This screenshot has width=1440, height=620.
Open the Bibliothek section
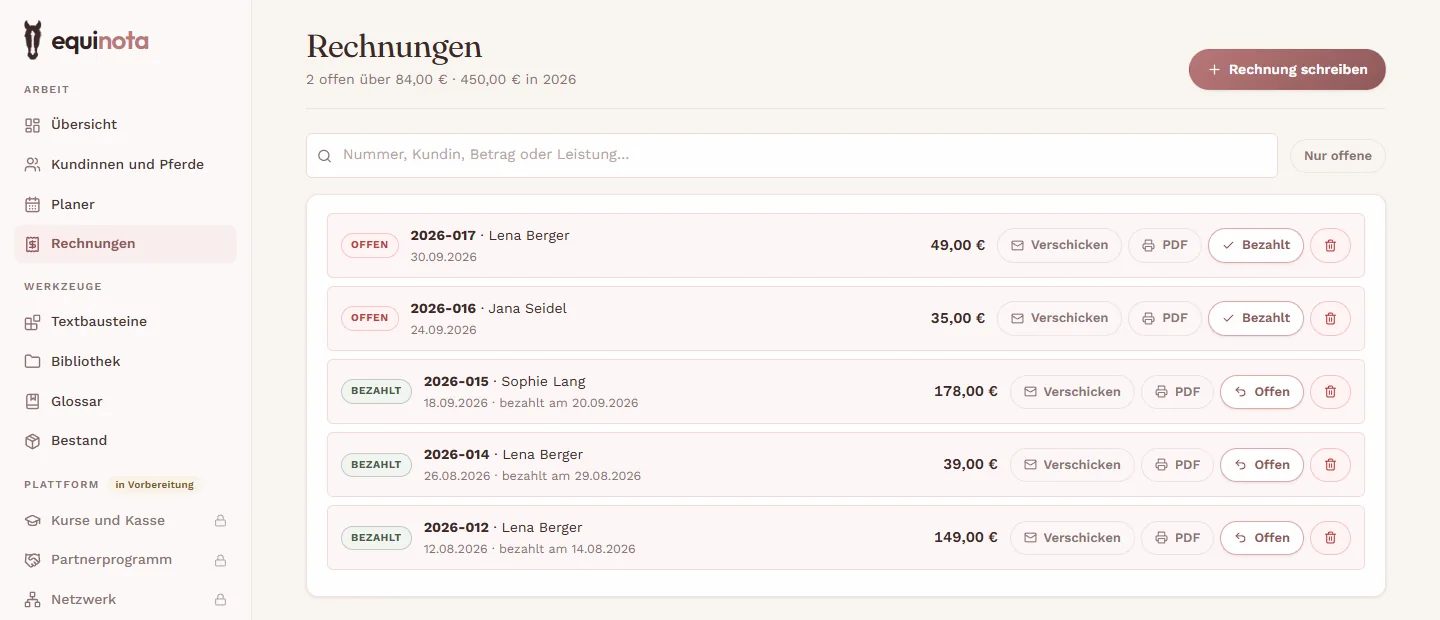pyautogui.click(x=125, y=361)
